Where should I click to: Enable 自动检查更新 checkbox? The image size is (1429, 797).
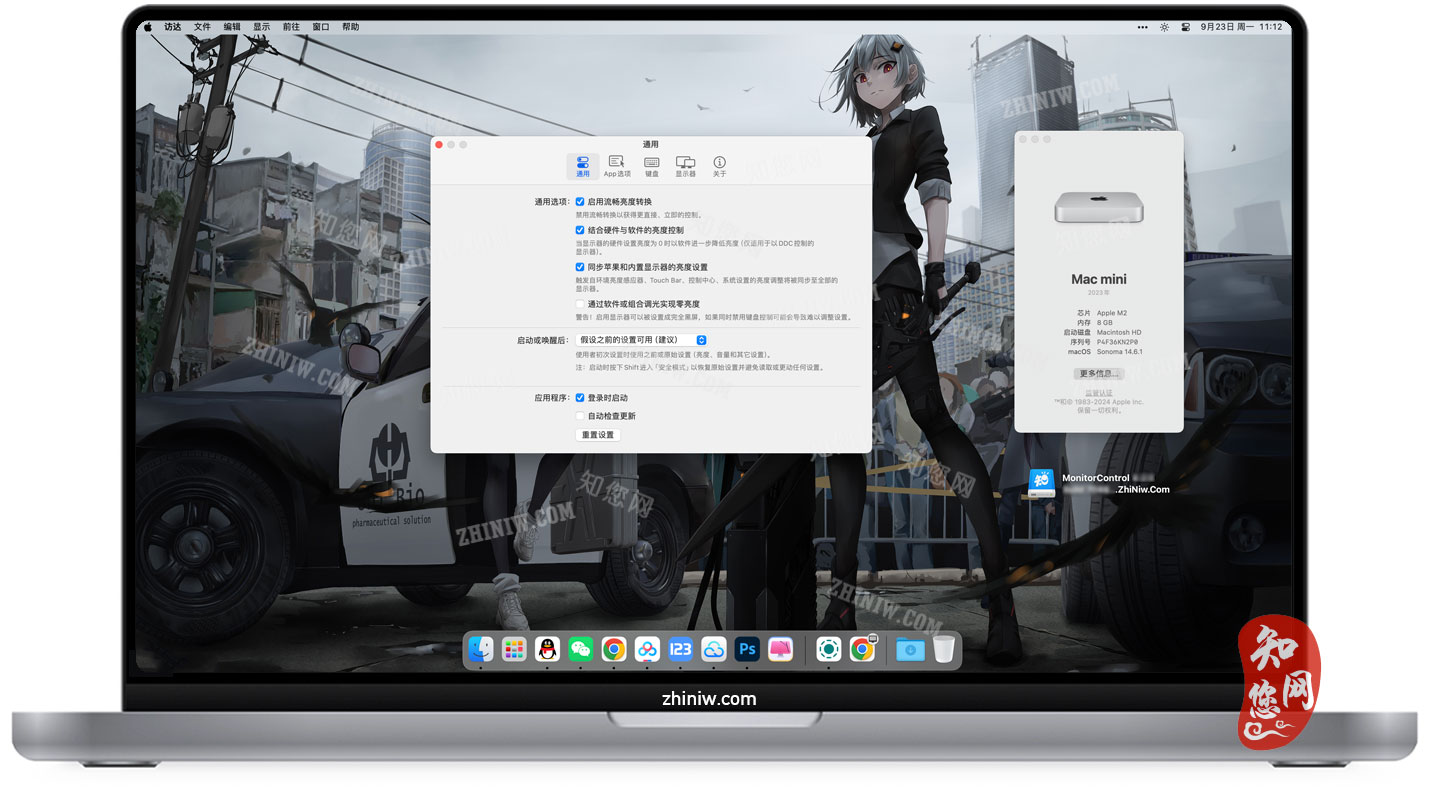580,416
